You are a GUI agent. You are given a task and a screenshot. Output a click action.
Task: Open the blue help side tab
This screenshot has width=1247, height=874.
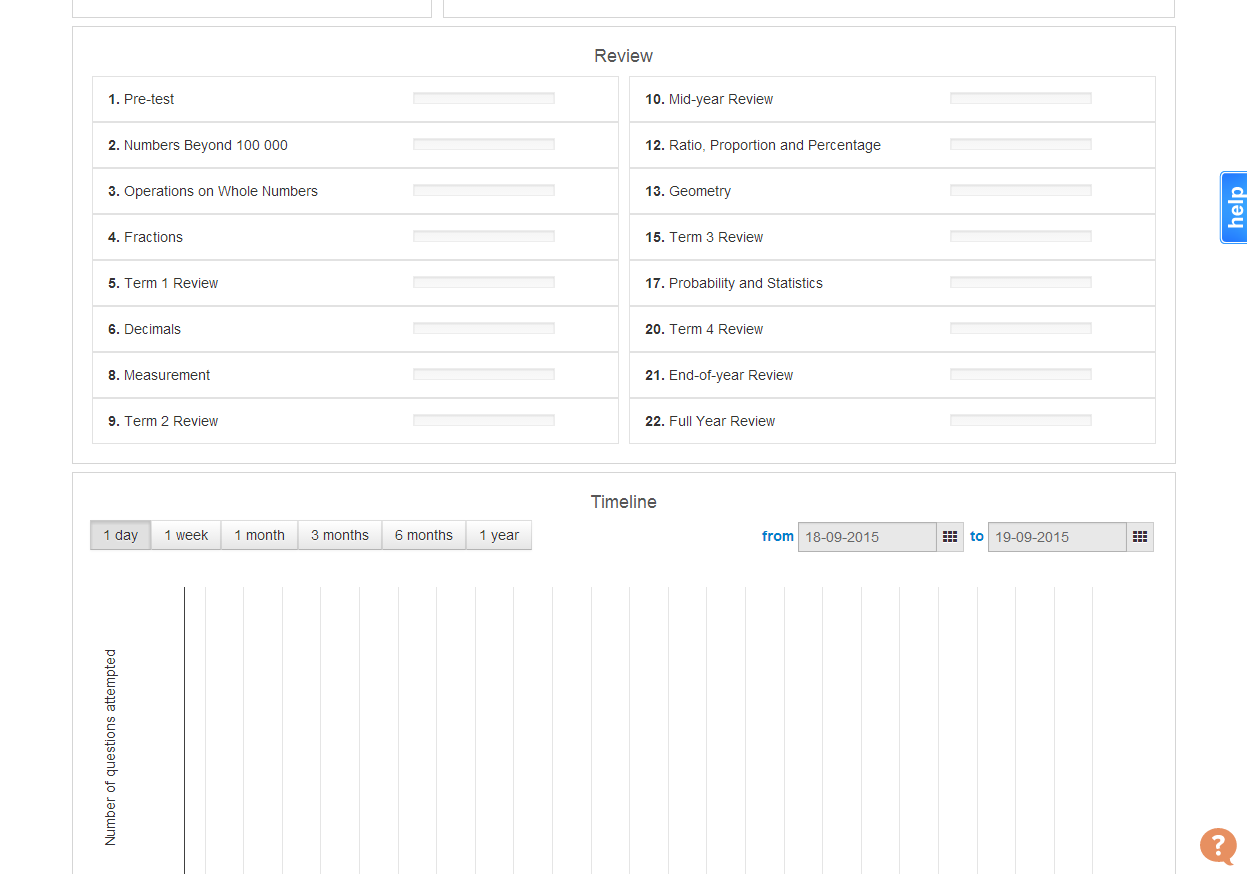1234,208
